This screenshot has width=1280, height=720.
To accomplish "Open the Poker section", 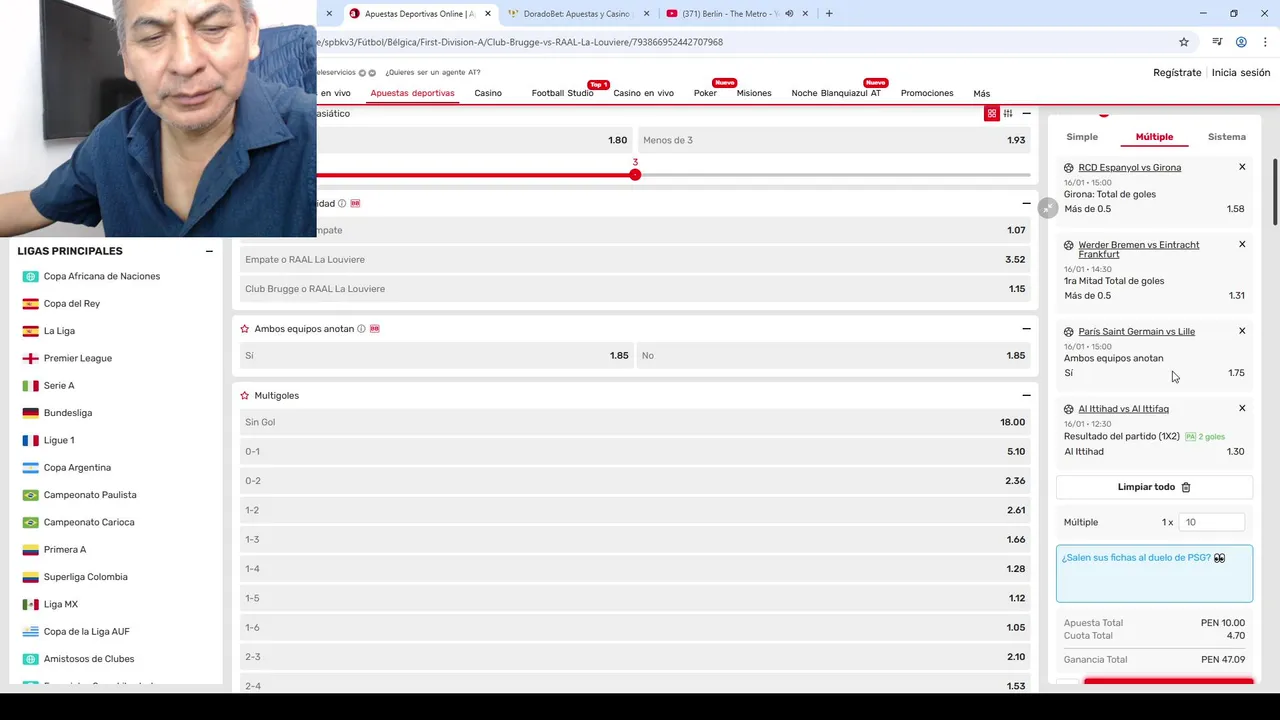I will click(705, 93).
